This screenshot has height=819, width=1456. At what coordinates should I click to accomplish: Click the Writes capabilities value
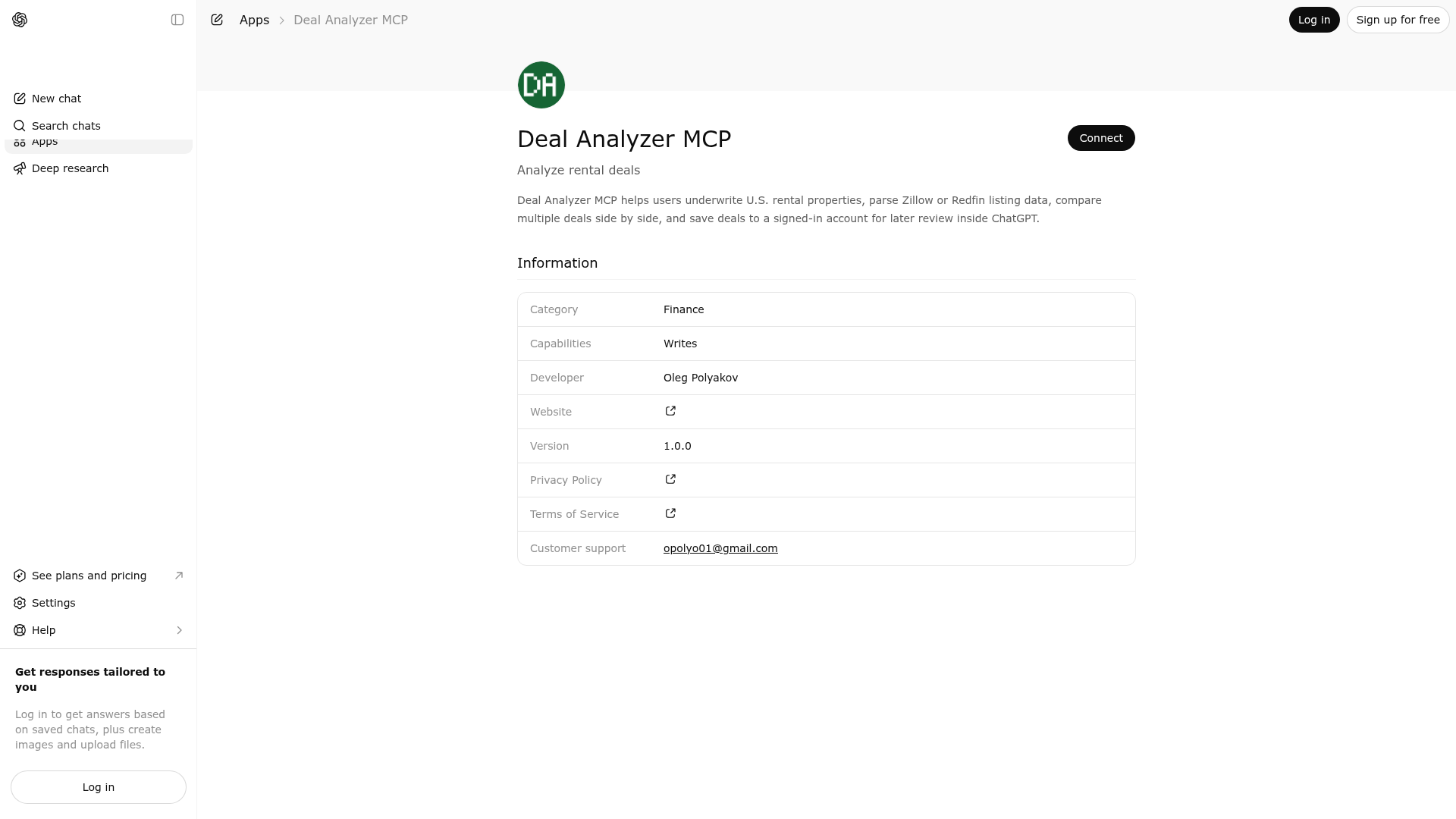pyautogui.click(x=680, y=344)
